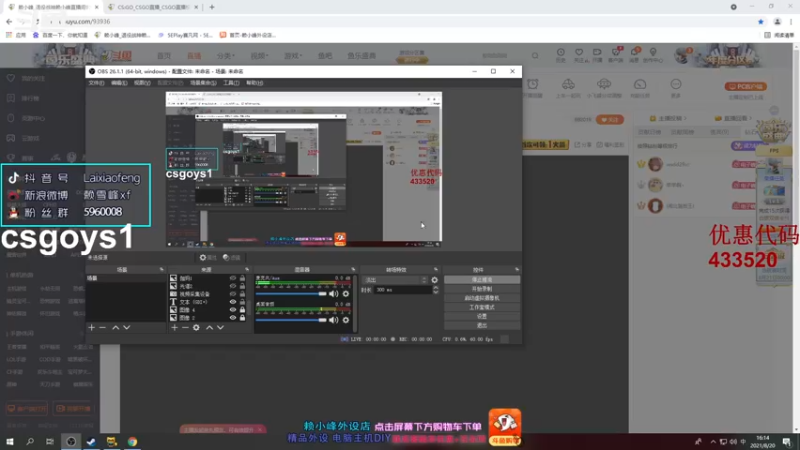Open the 场景集合(S) menu in OBS
800x450 pixels.
coord(203,83)
